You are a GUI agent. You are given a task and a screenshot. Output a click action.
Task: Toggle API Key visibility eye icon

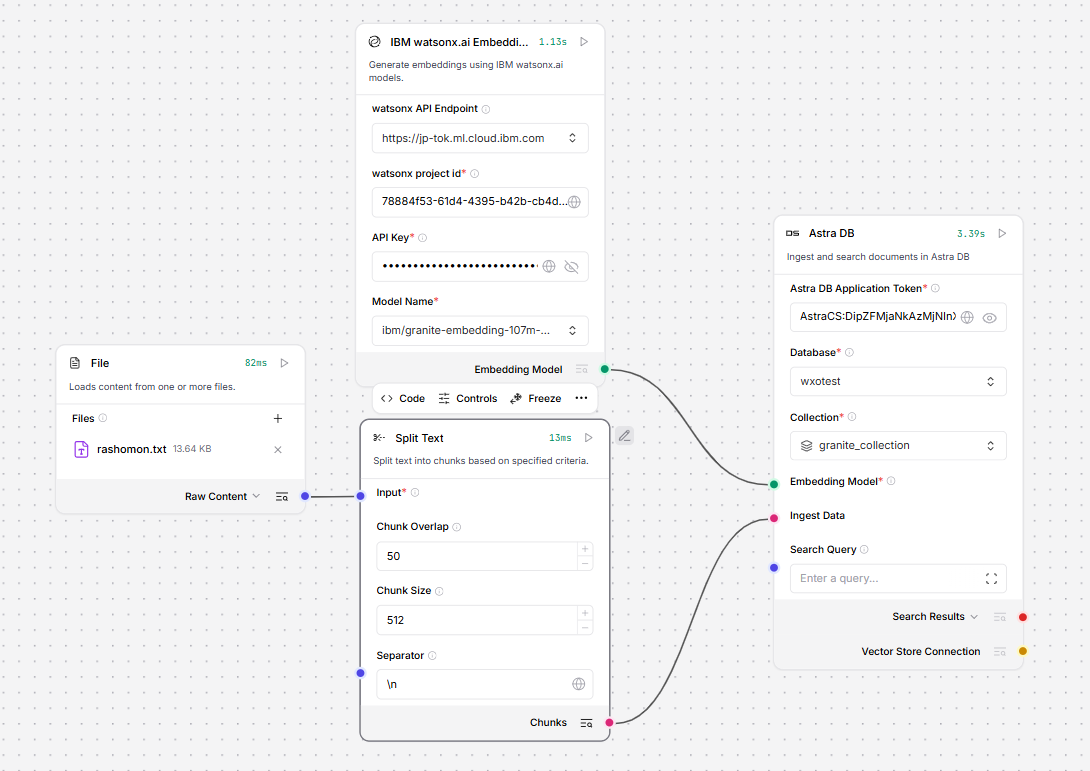(571, 267)
